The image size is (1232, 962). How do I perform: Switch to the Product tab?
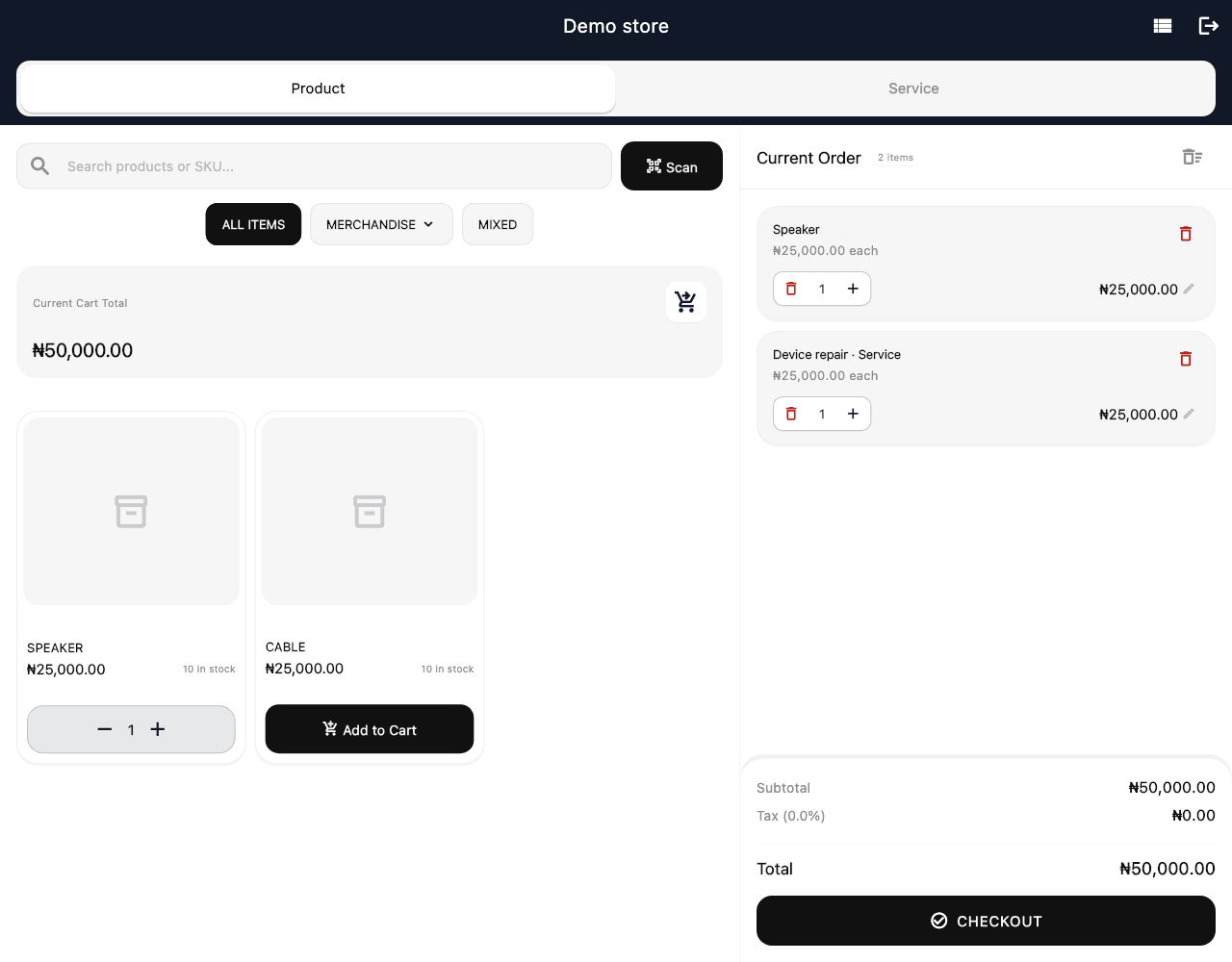[318, 89]
